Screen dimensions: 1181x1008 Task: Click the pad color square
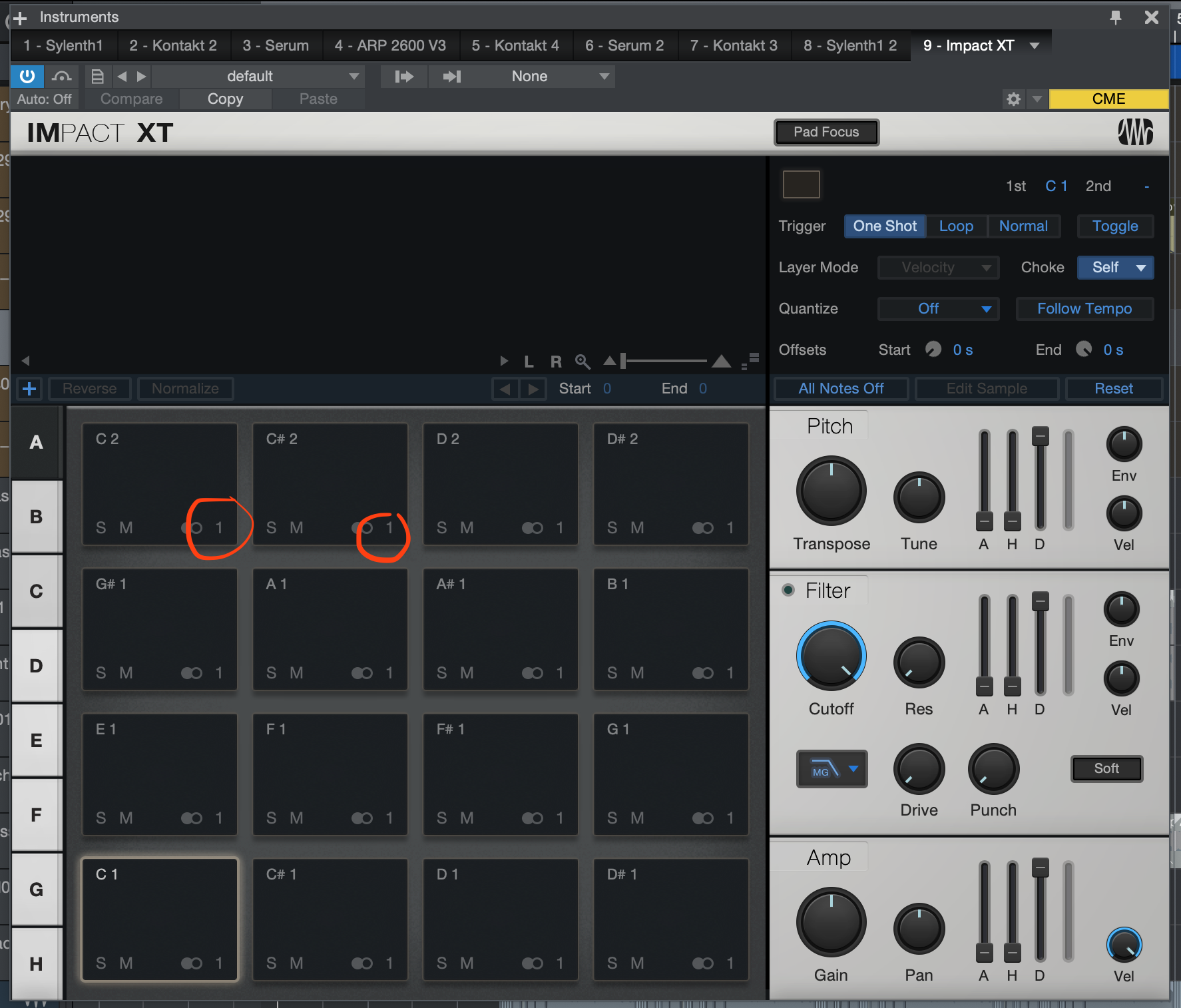click(x=801, y=184)
